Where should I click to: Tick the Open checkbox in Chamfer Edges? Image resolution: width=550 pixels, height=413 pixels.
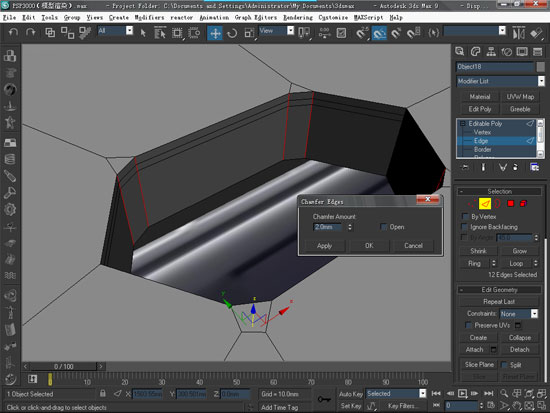[384, 227]
